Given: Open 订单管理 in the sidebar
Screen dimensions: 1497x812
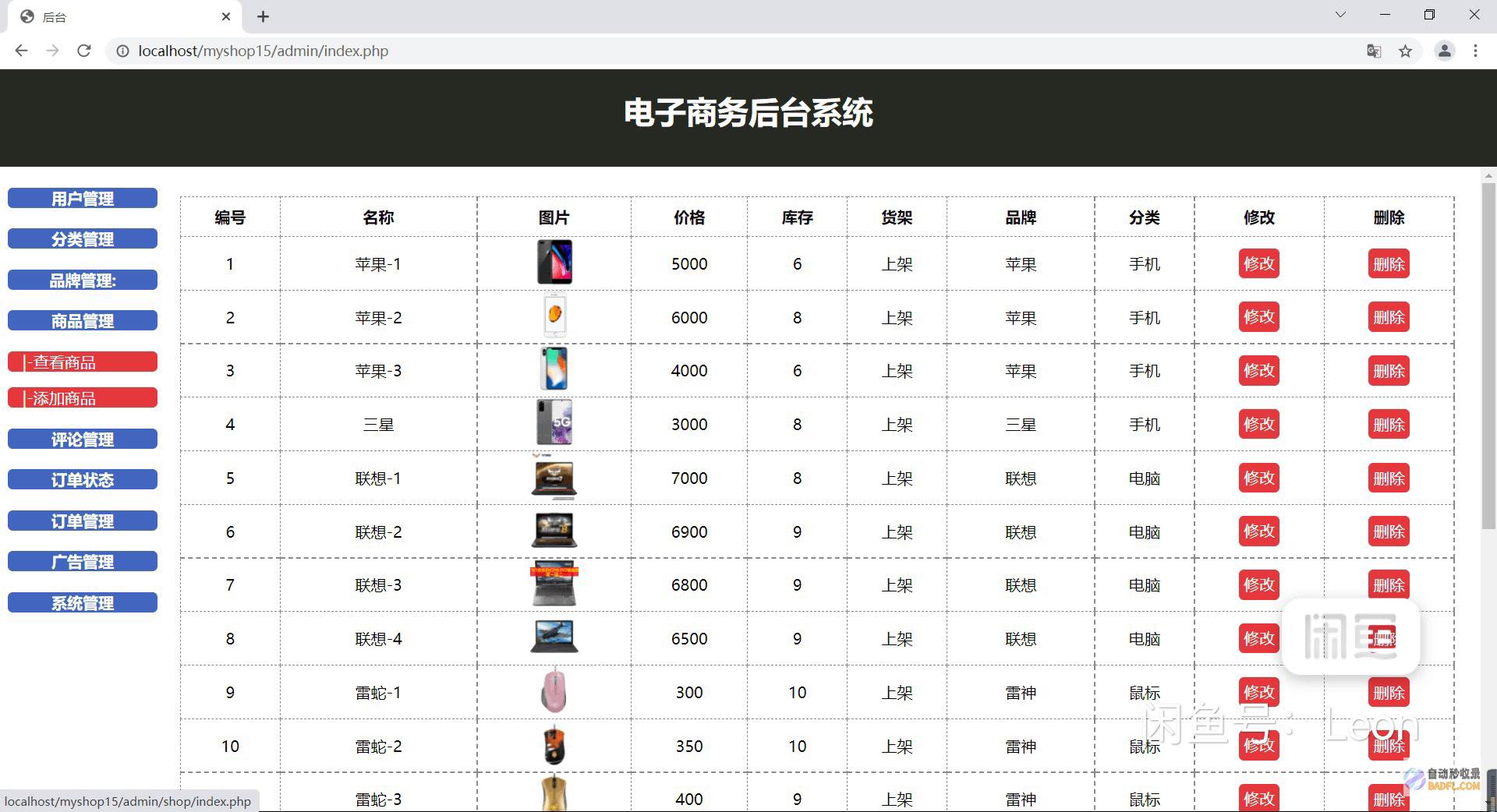Looking at the screenshot, I should click(x=83, y=521).
